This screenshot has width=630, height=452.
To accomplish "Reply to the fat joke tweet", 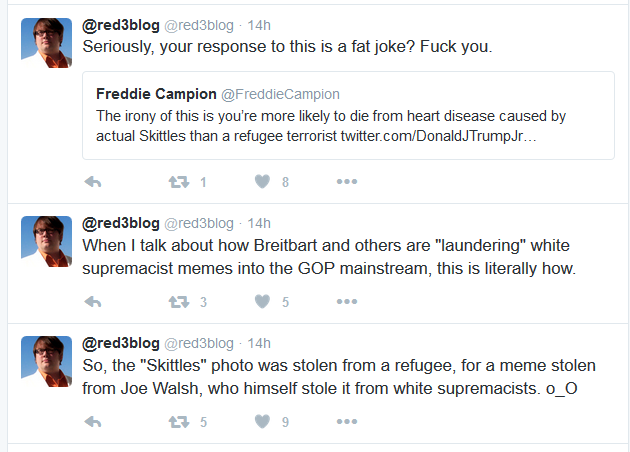I will click(x=93, y=182).
